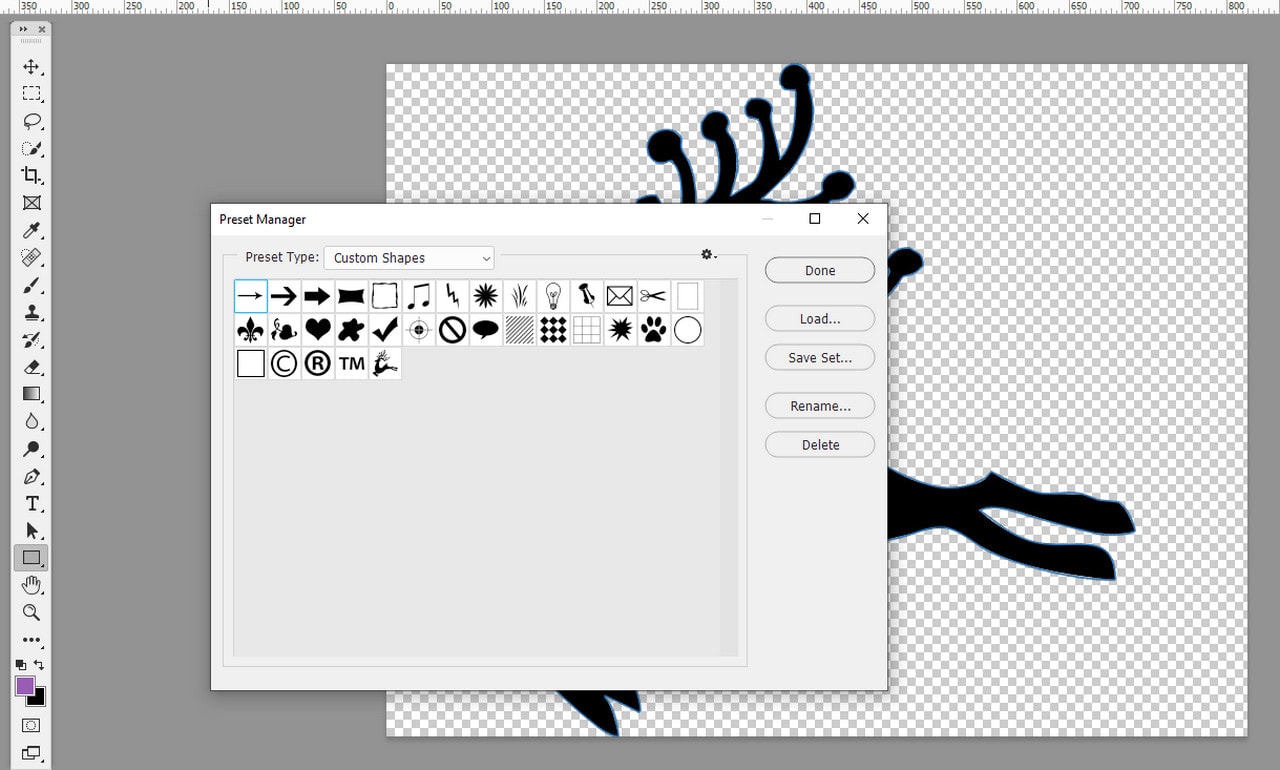Image resolution: width=1280 pixels, height=770 pixels.
Task: Select the leaping reindeer shape preset
Action: tap(385, 364)
